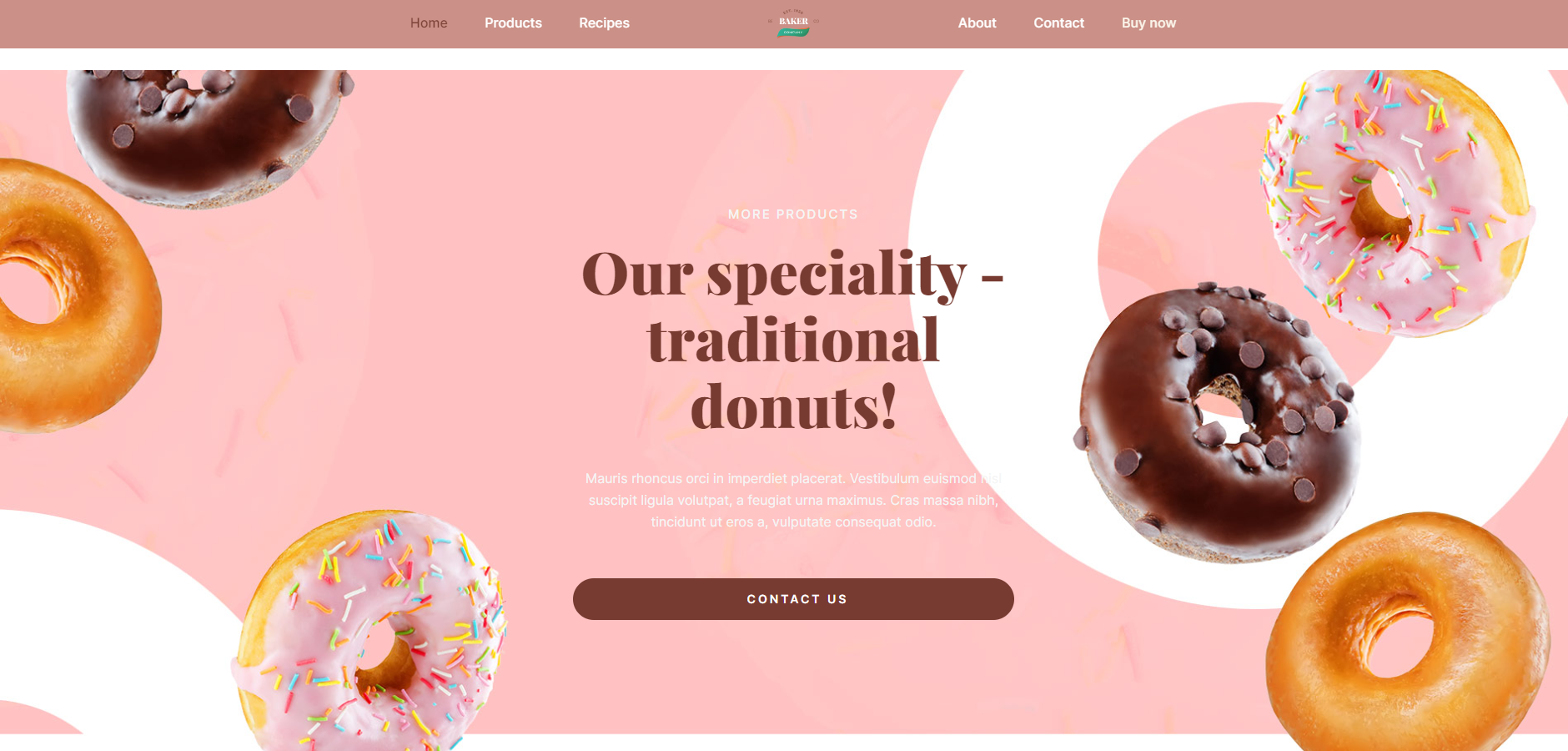Click the Buy now link
The height and width of the screenshot is (751, 1568).
click(1148, 23)
